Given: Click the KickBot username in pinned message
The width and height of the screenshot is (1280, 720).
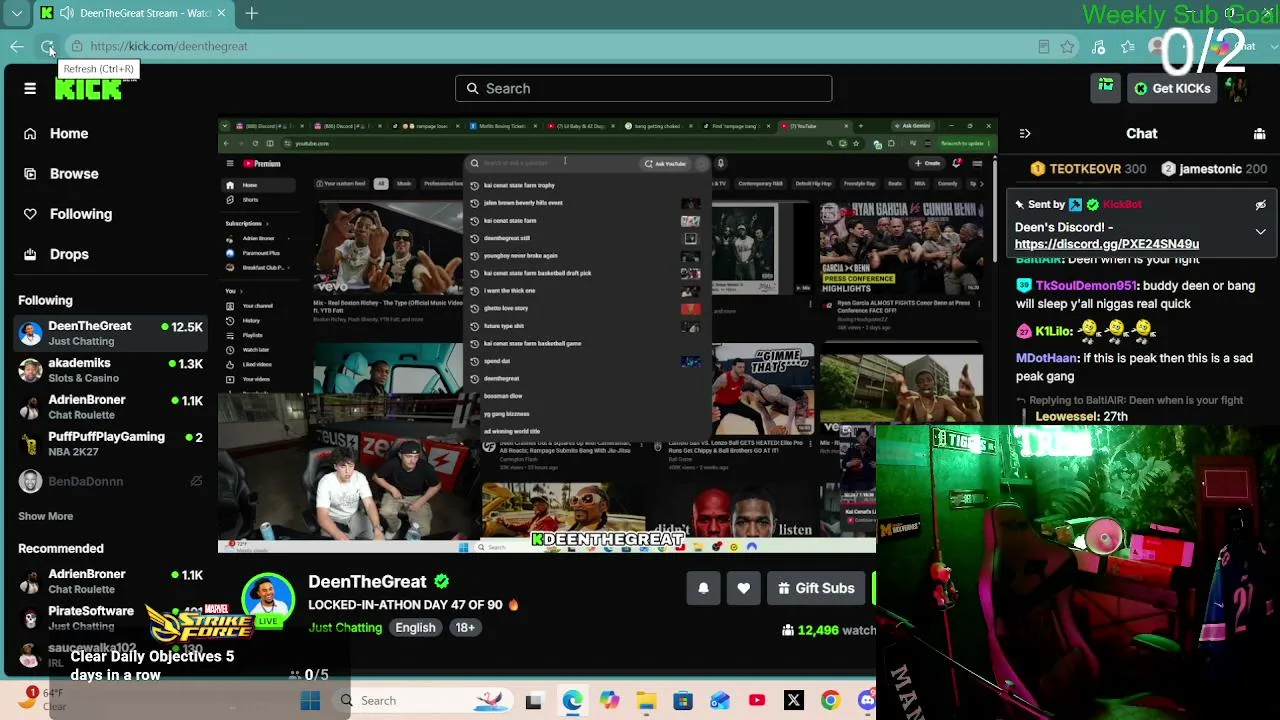Looking at the screenshot, I should click(x=1122, y=205).
